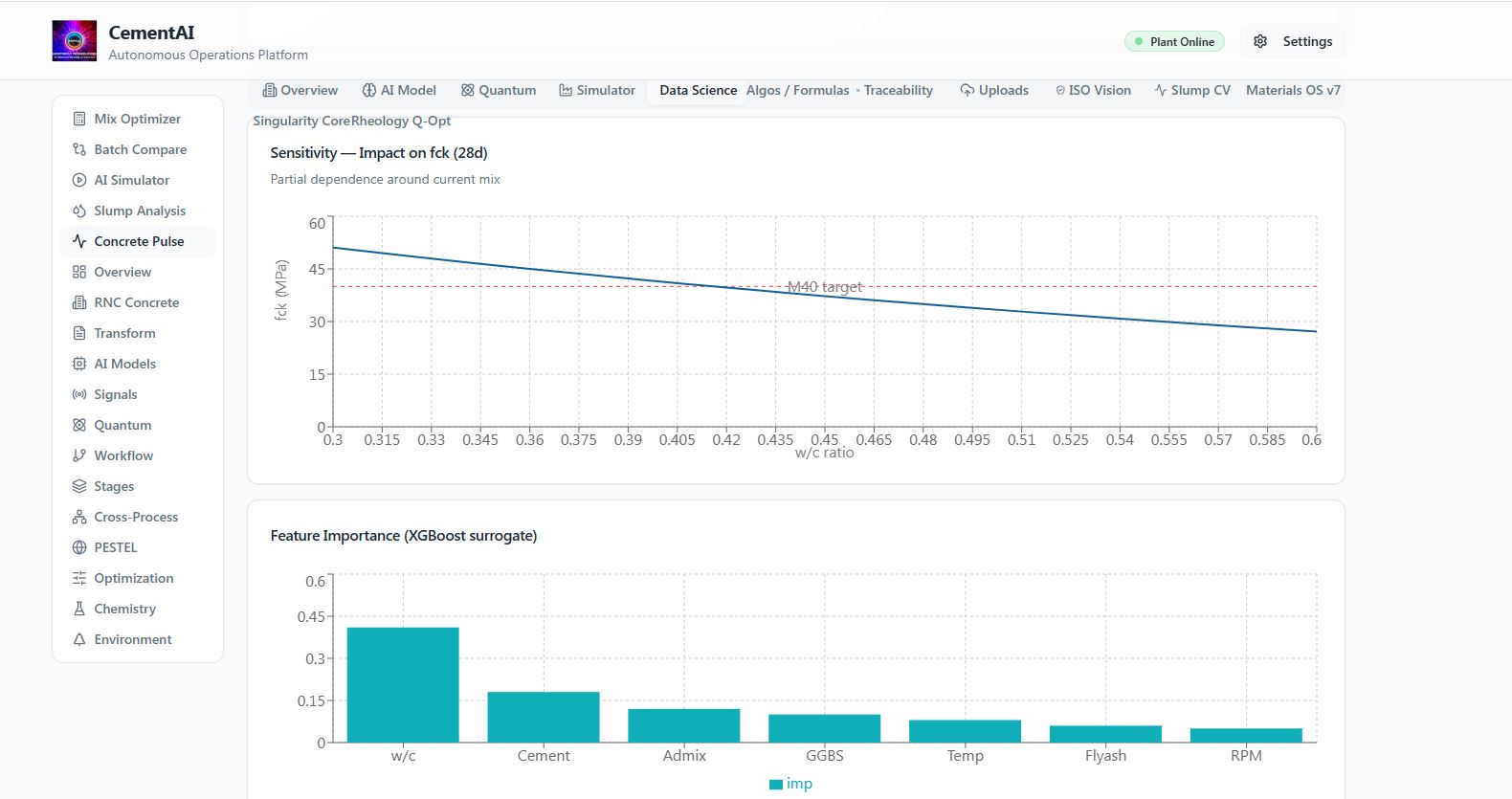Open the Algos / Formulas tab
Screen dimensions: 1512x799
(798, 90)
